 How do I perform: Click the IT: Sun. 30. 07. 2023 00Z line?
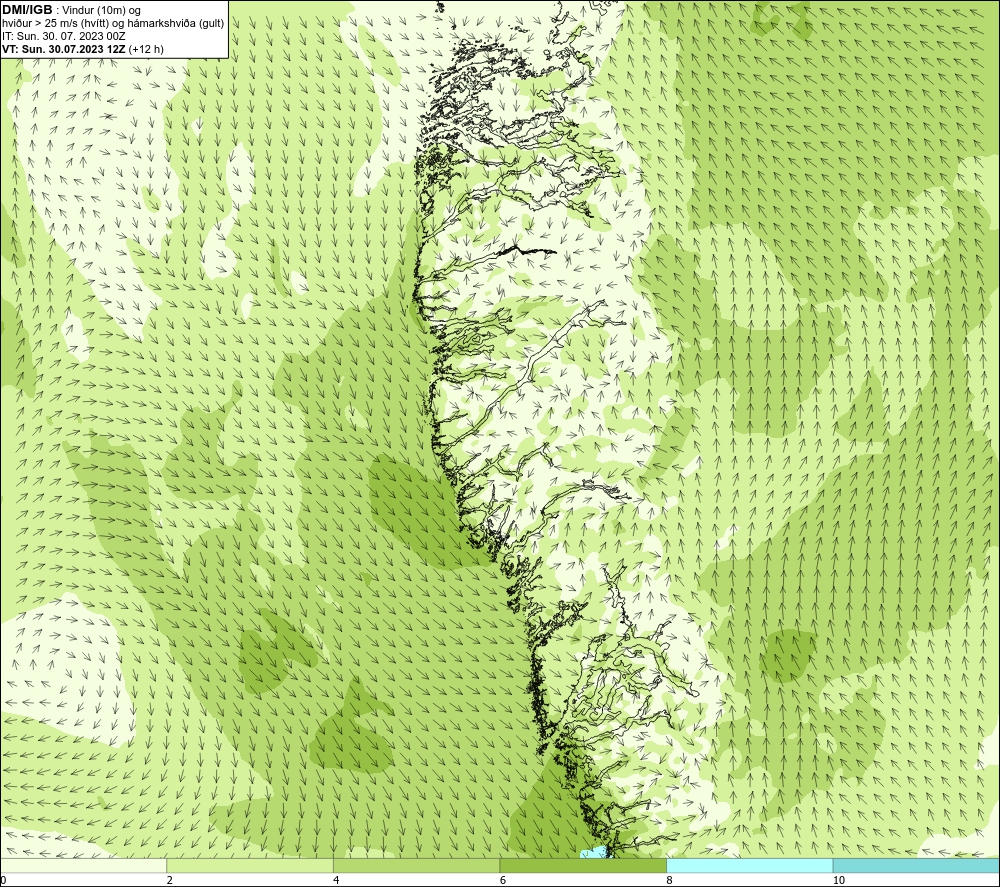click(64, 36)
